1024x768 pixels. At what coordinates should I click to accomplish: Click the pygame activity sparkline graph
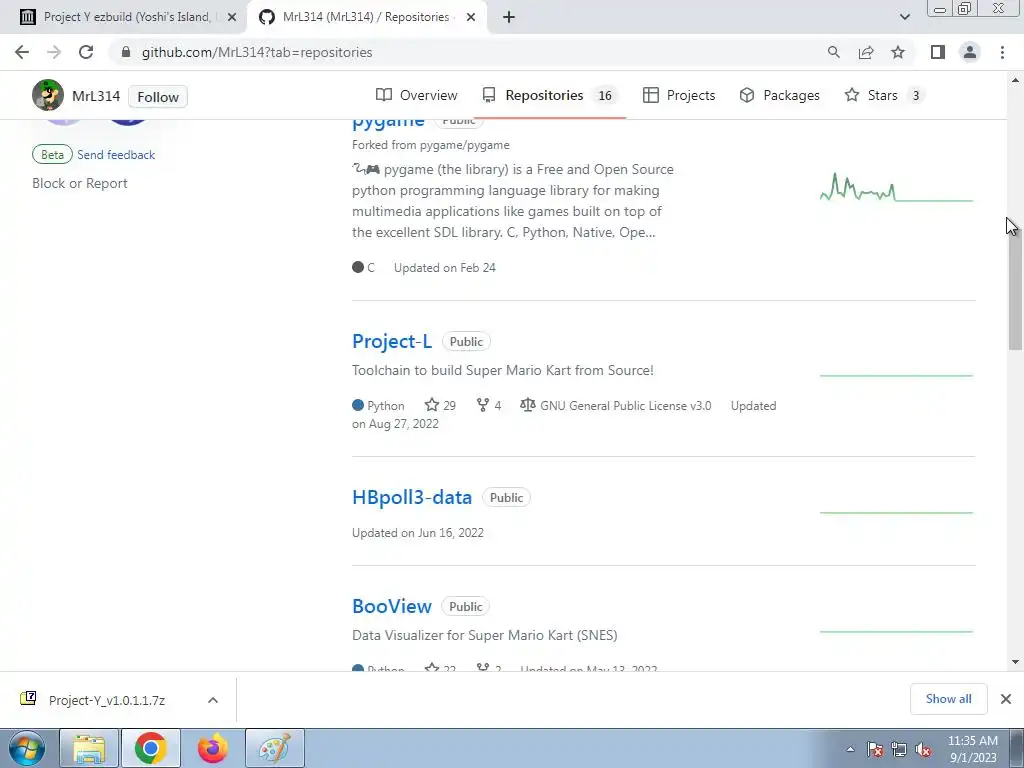pos(897,187)
